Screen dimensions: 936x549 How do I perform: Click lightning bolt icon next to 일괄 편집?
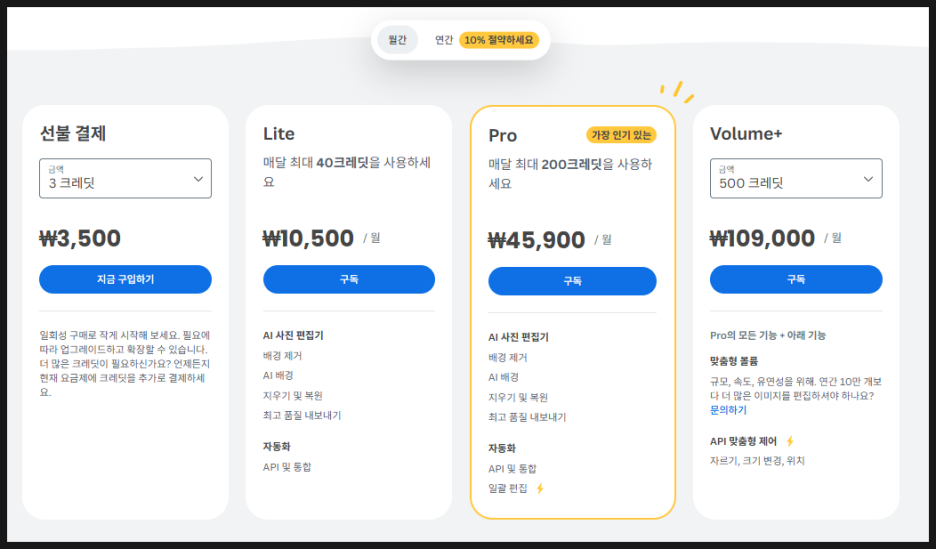pyautogui.click(x=540, y=488)
